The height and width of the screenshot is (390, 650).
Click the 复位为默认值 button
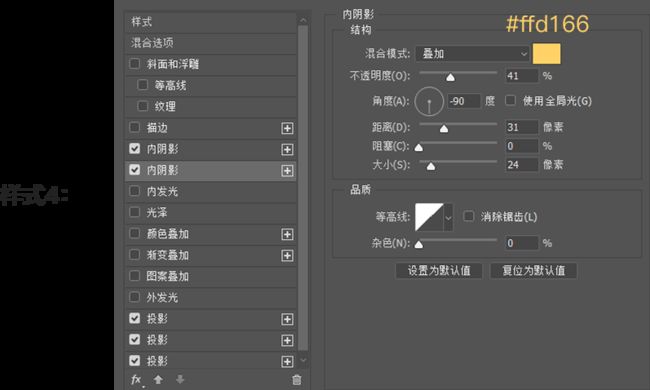pyautogui.click(x=534, y=271)
